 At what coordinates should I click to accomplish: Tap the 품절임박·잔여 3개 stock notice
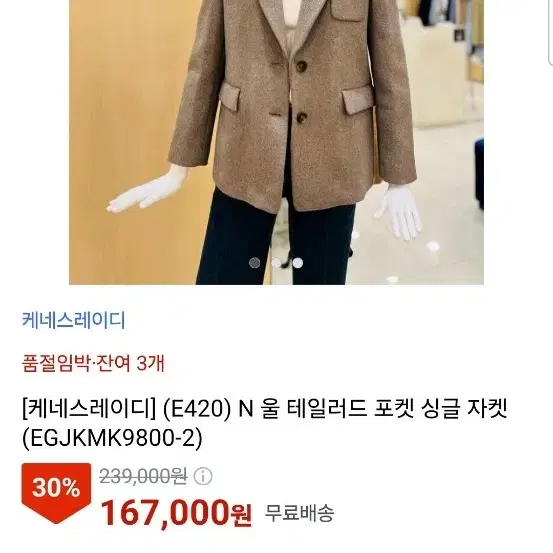tap(93, 363)
